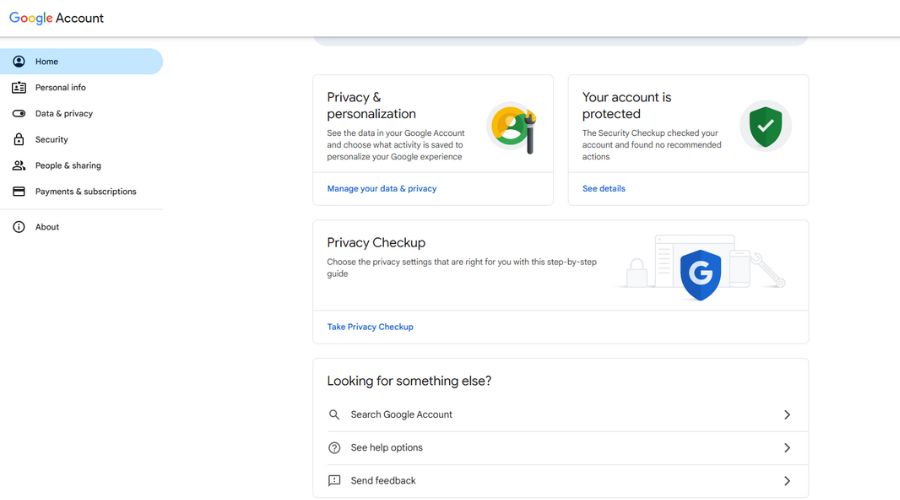Click the blue Google shield illustration

(x=700, y=274)
